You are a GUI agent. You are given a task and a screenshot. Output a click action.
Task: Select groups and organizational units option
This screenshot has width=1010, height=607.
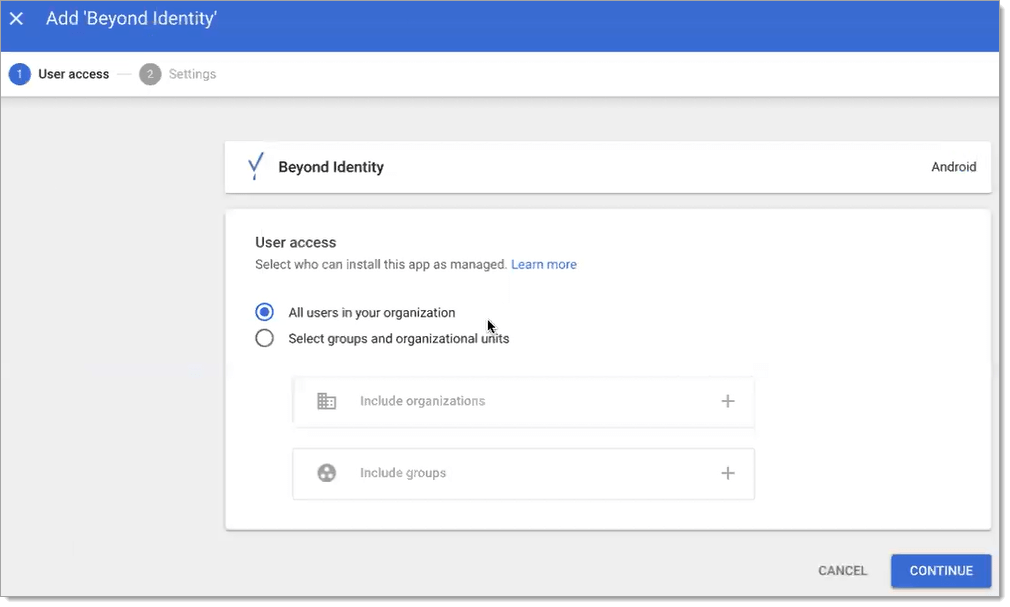264,338
